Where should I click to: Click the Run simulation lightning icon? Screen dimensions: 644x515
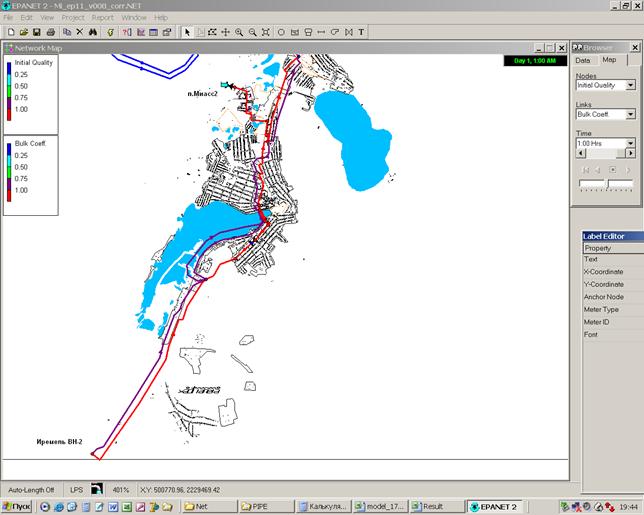(x=108, y=32)
